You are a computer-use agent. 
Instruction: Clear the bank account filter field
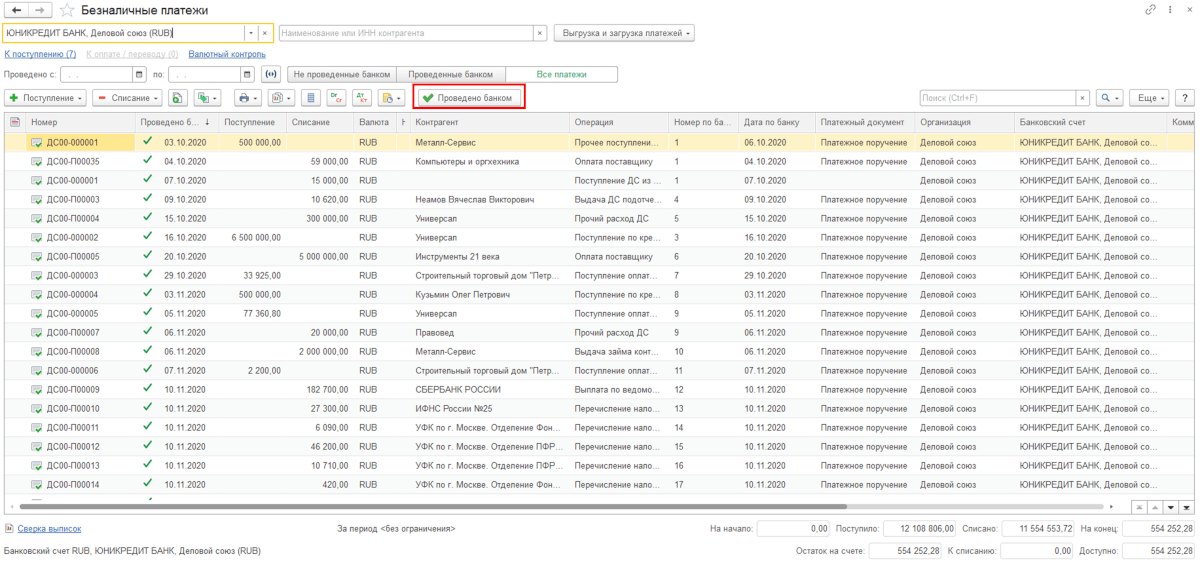pos(265,33)
